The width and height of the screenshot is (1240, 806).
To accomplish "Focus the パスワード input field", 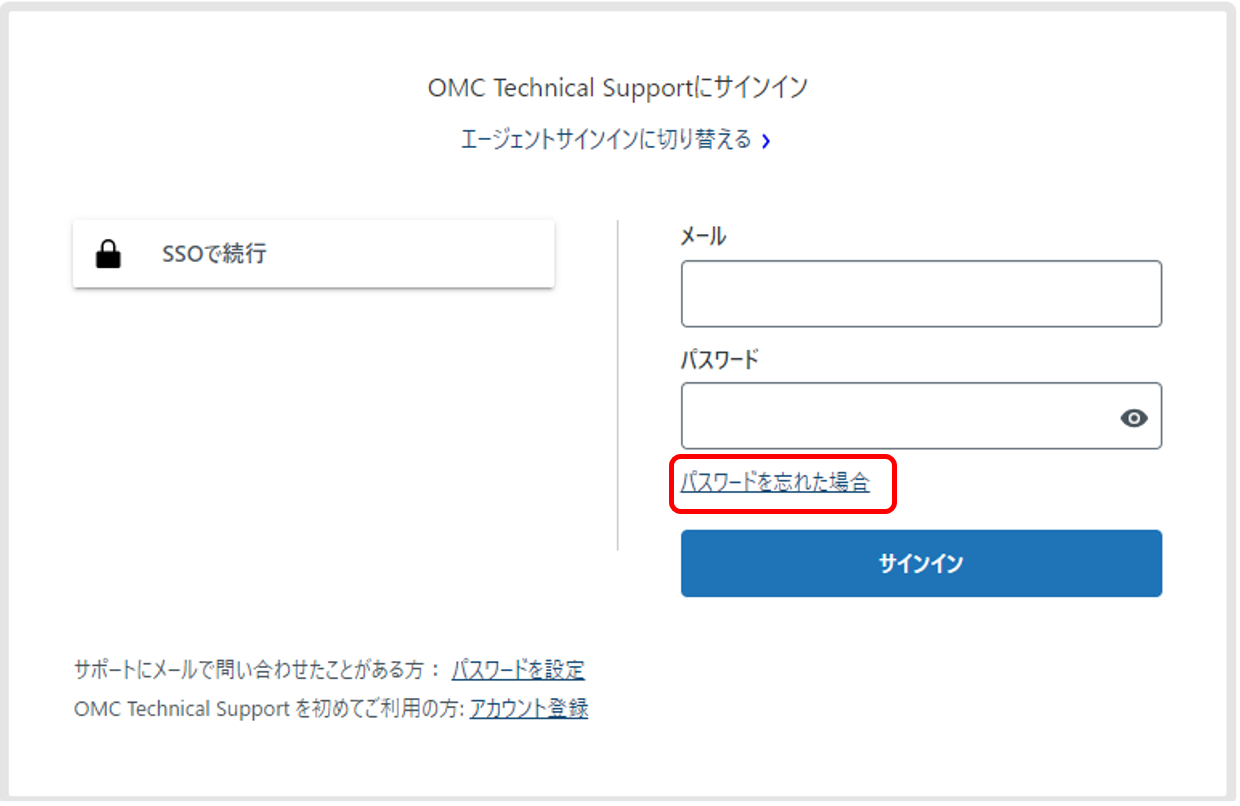I will coord(895,416).
